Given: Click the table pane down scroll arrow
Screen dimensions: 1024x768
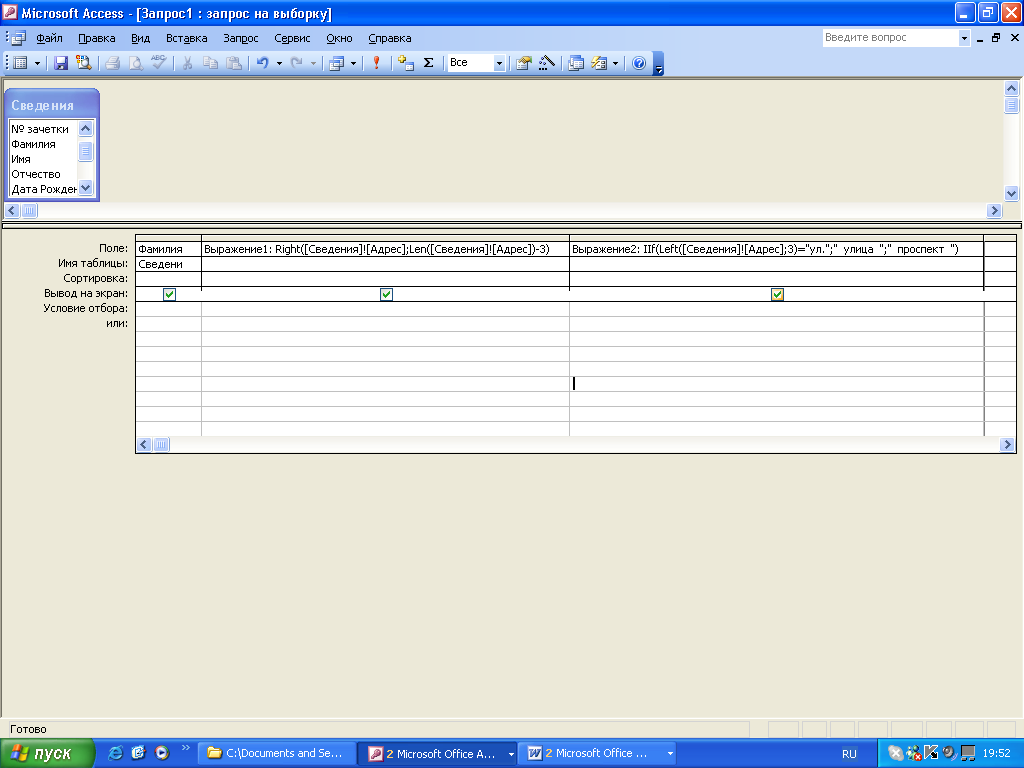Looking at the screenshot, I should click(1012, 193).
